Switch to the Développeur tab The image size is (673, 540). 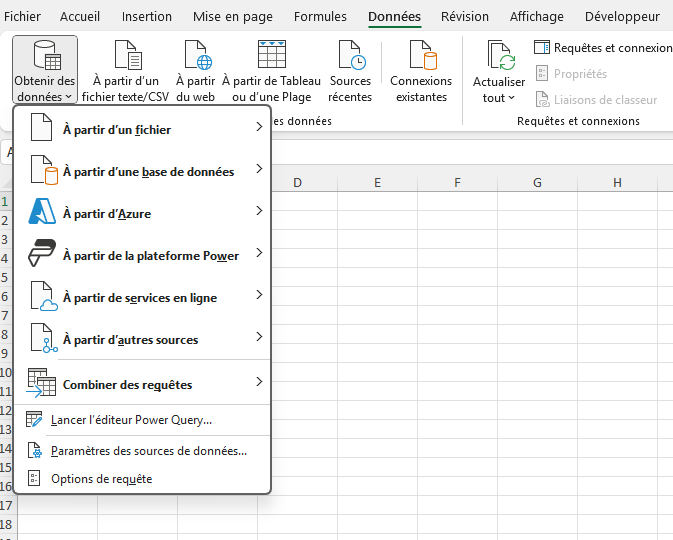tap(622, 16)
